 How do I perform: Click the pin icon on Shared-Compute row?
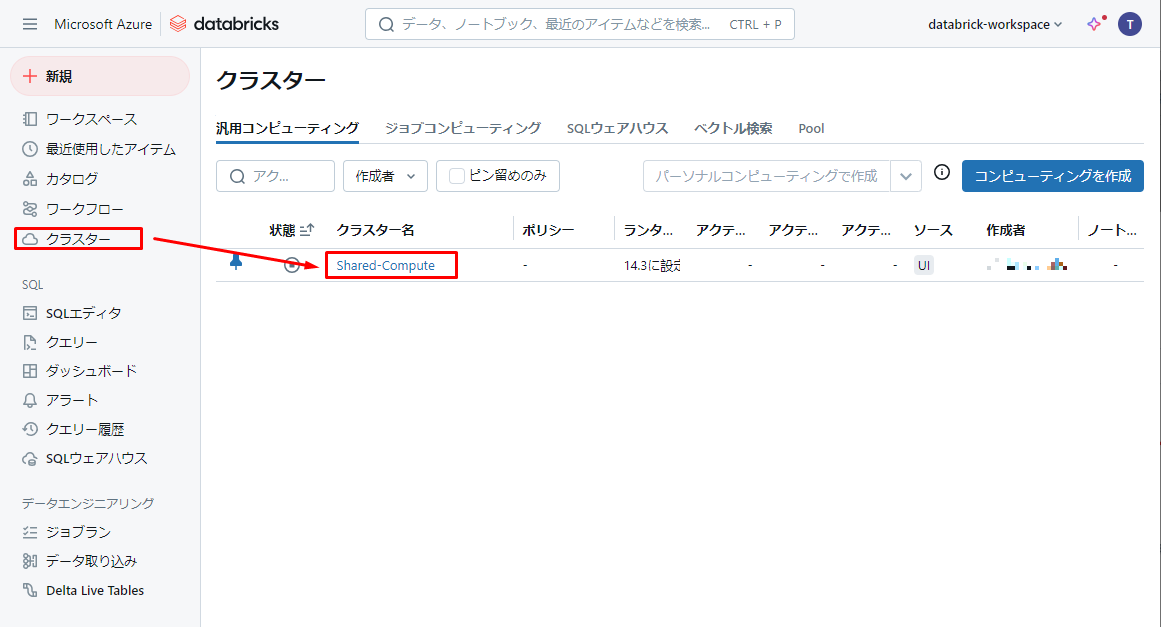(236, 262)
